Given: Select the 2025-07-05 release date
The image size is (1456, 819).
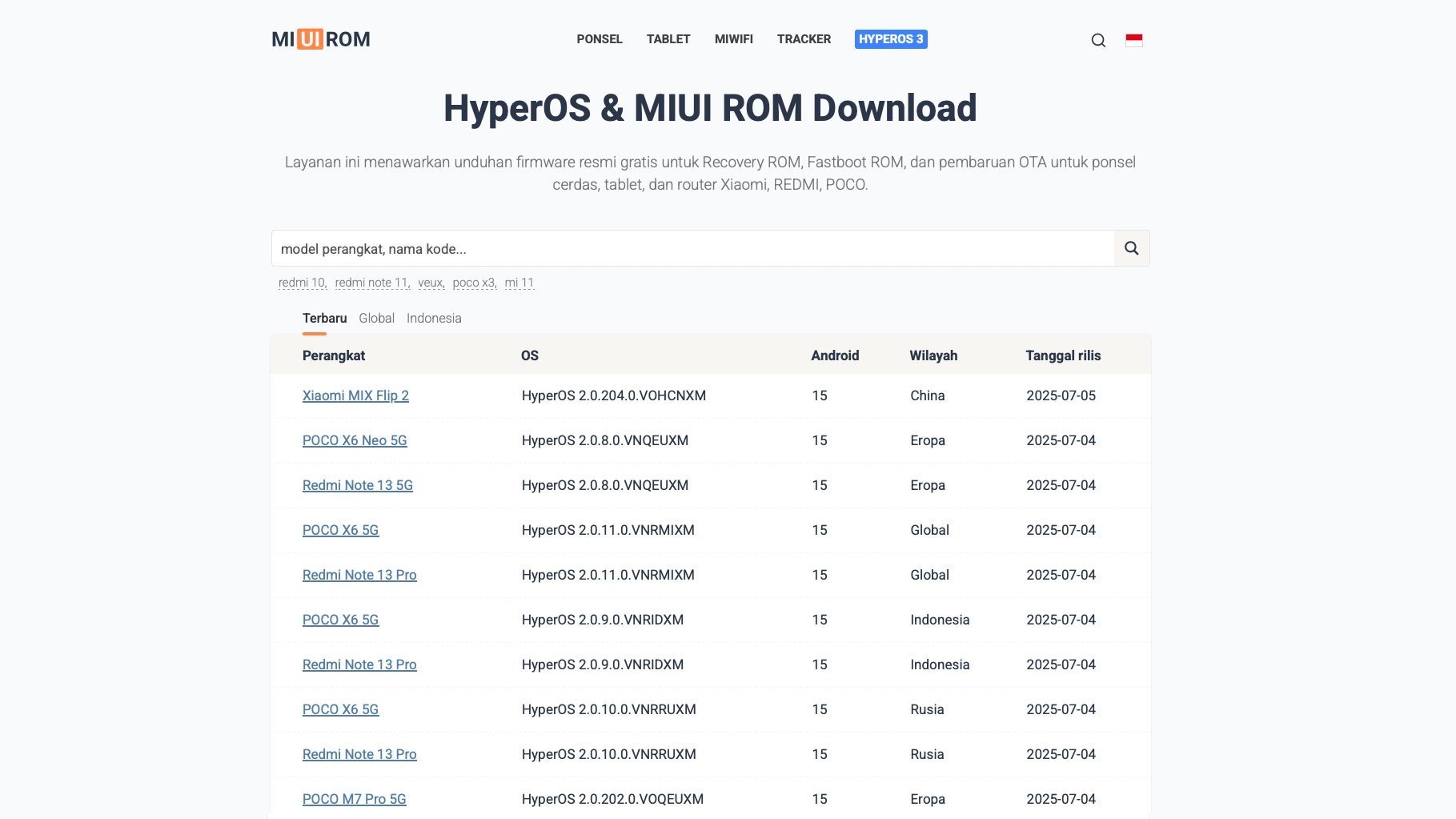Looking at the screenshot, I should (1061, 395).
